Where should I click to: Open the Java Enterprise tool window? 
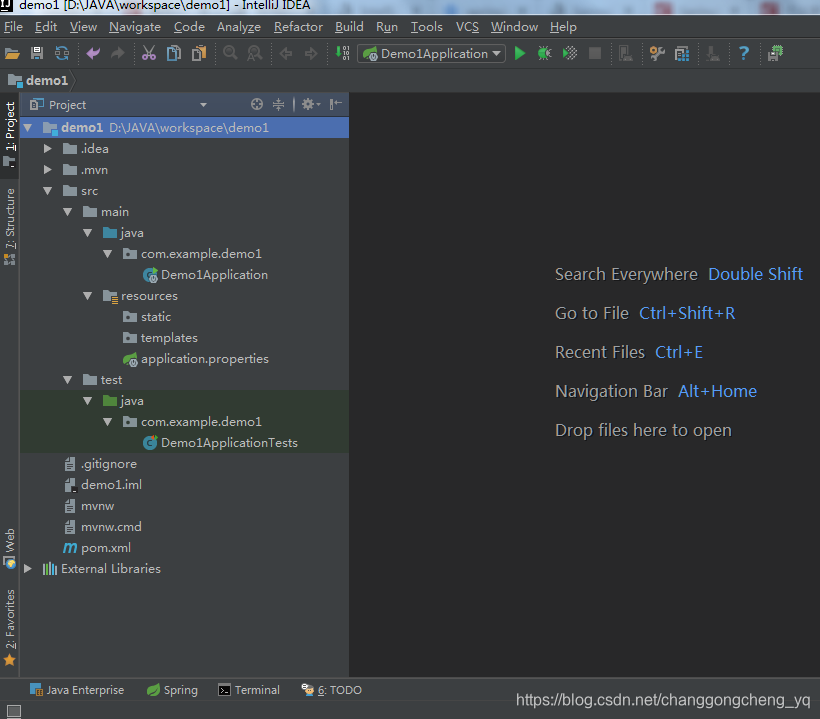pyautogui.click(x=77, y=690)
